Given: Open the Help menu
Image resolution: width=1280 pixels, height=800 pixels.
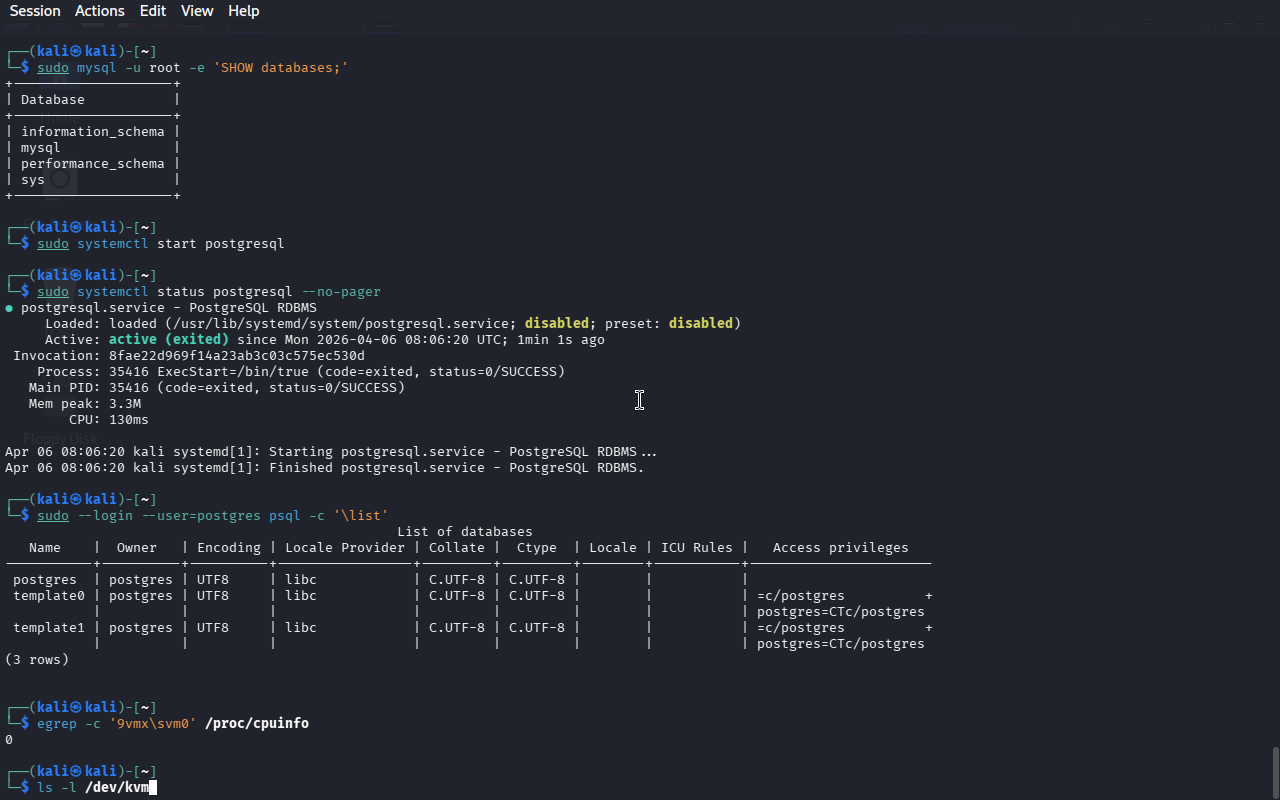Looking at the screenshot, I should [243, 11].
